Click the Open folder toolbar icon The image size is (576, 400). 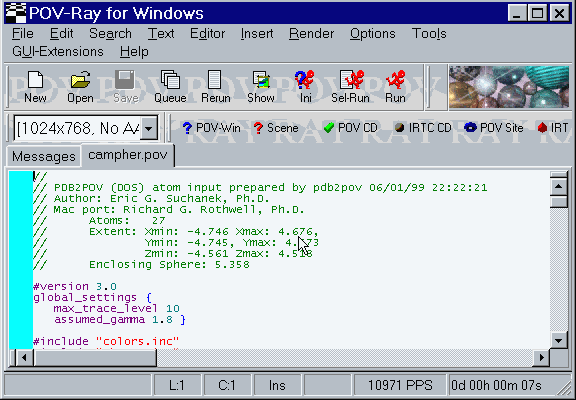point(80,87)
